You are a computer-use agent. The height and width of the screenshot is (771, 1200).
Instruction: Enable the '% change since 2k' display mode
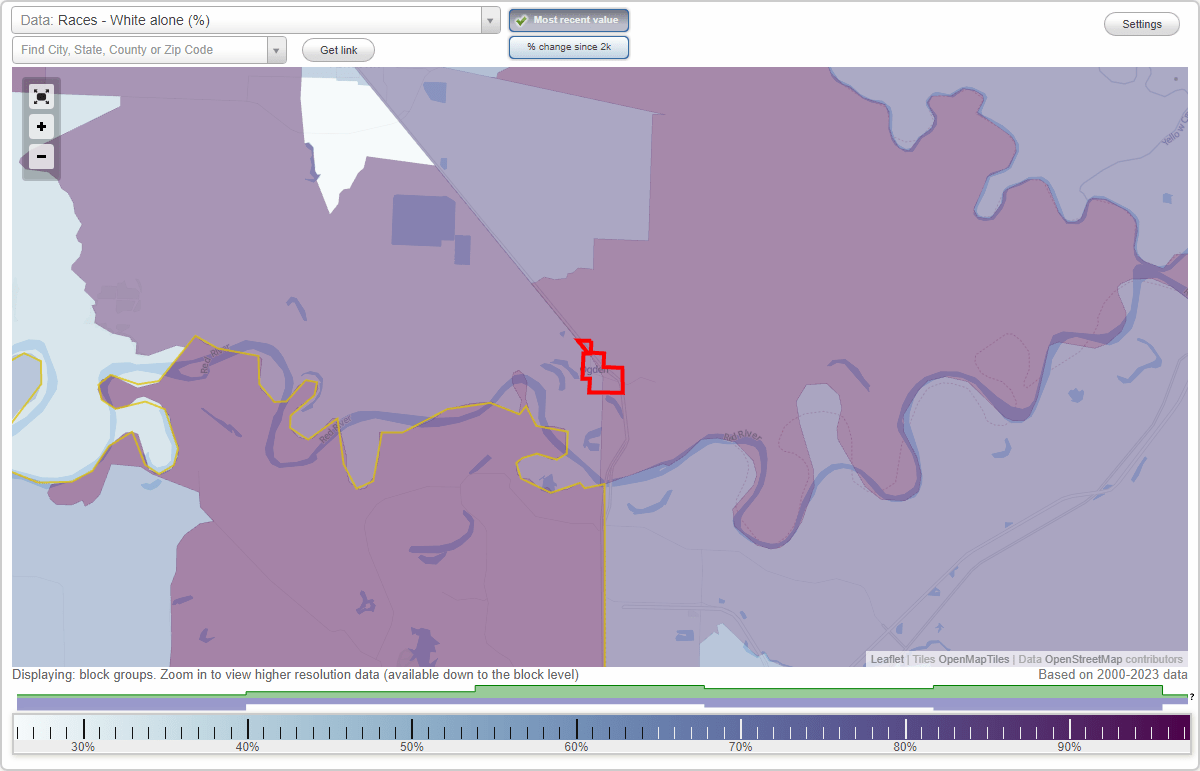pyautogui.click(x=568, y=46)
